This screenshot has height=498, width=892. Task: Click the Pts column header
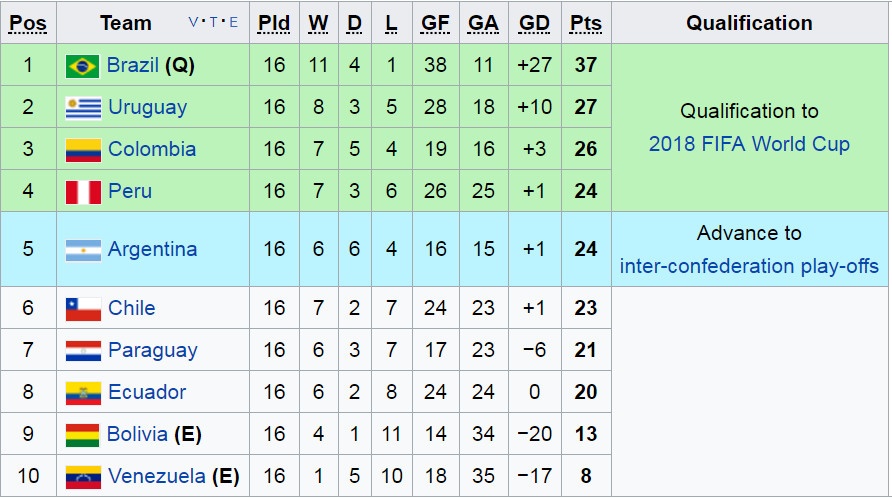tap(585, 23)
